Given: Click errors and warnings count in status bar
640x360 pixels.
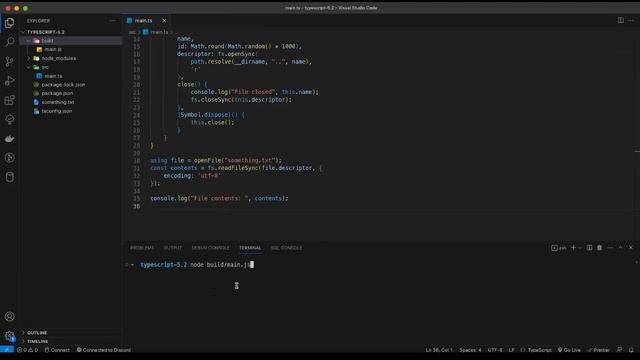Looking at the screenshot, I should pyautogui.click(x=27, y=350).
